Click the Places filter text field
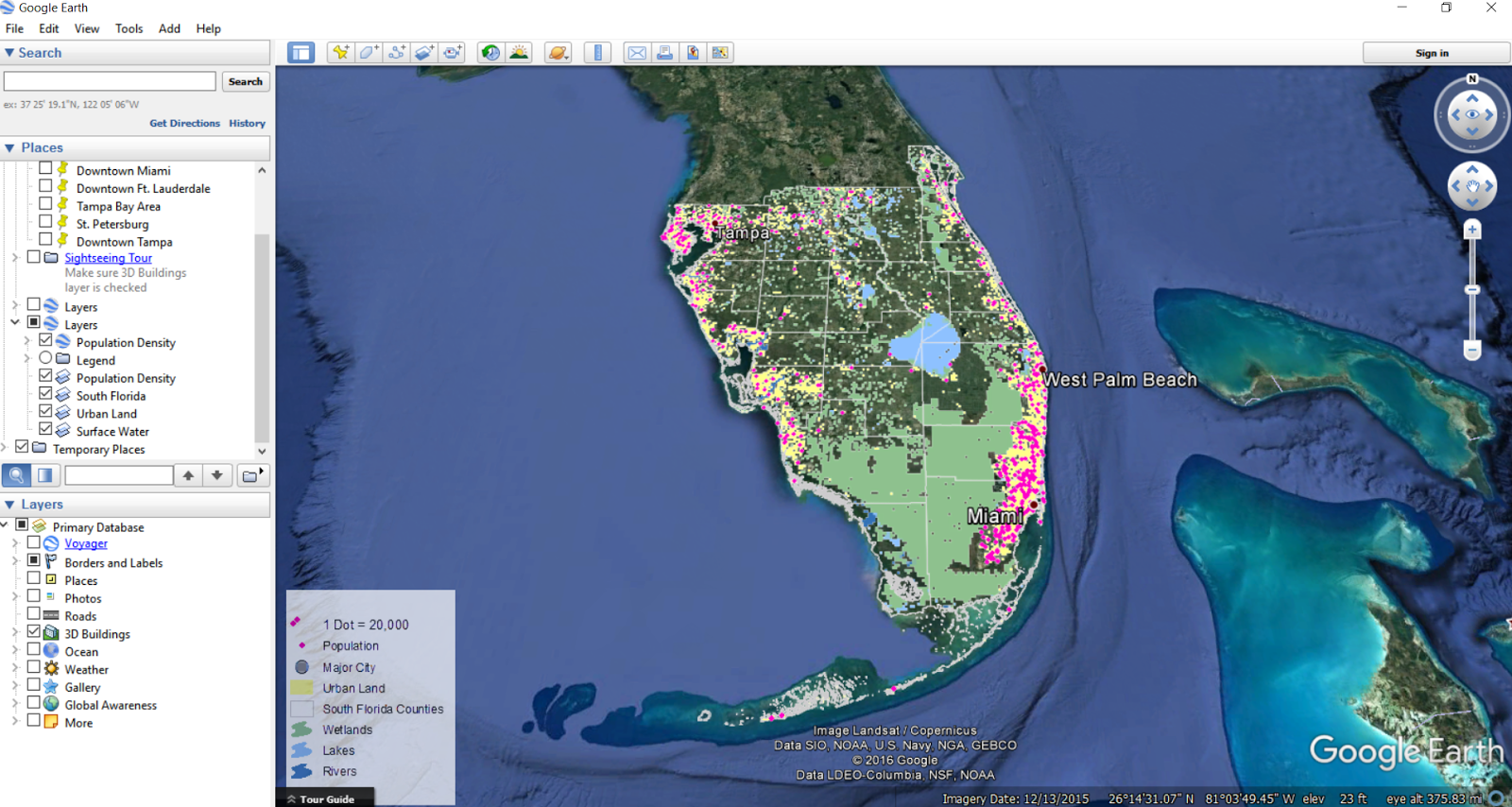The image size is (1512, 807). 119,475
